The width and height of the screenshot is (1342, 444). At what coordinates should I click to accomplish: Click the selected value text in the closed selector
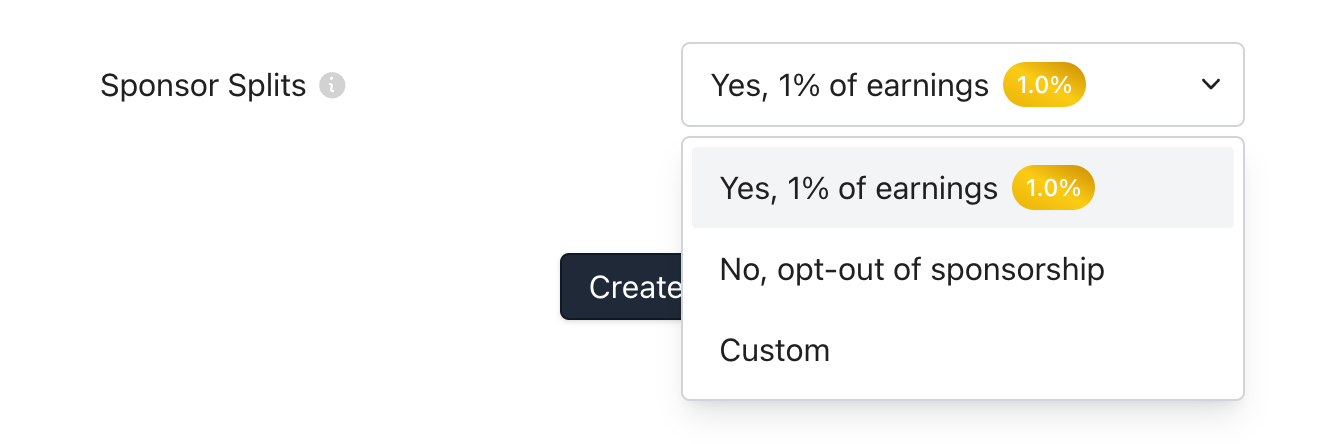pos(849,85)
